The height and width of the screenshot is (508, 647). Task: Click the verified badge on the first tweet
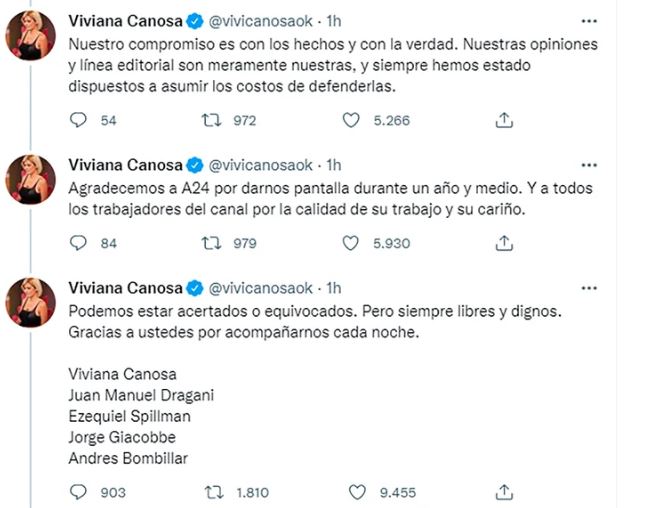194,21
